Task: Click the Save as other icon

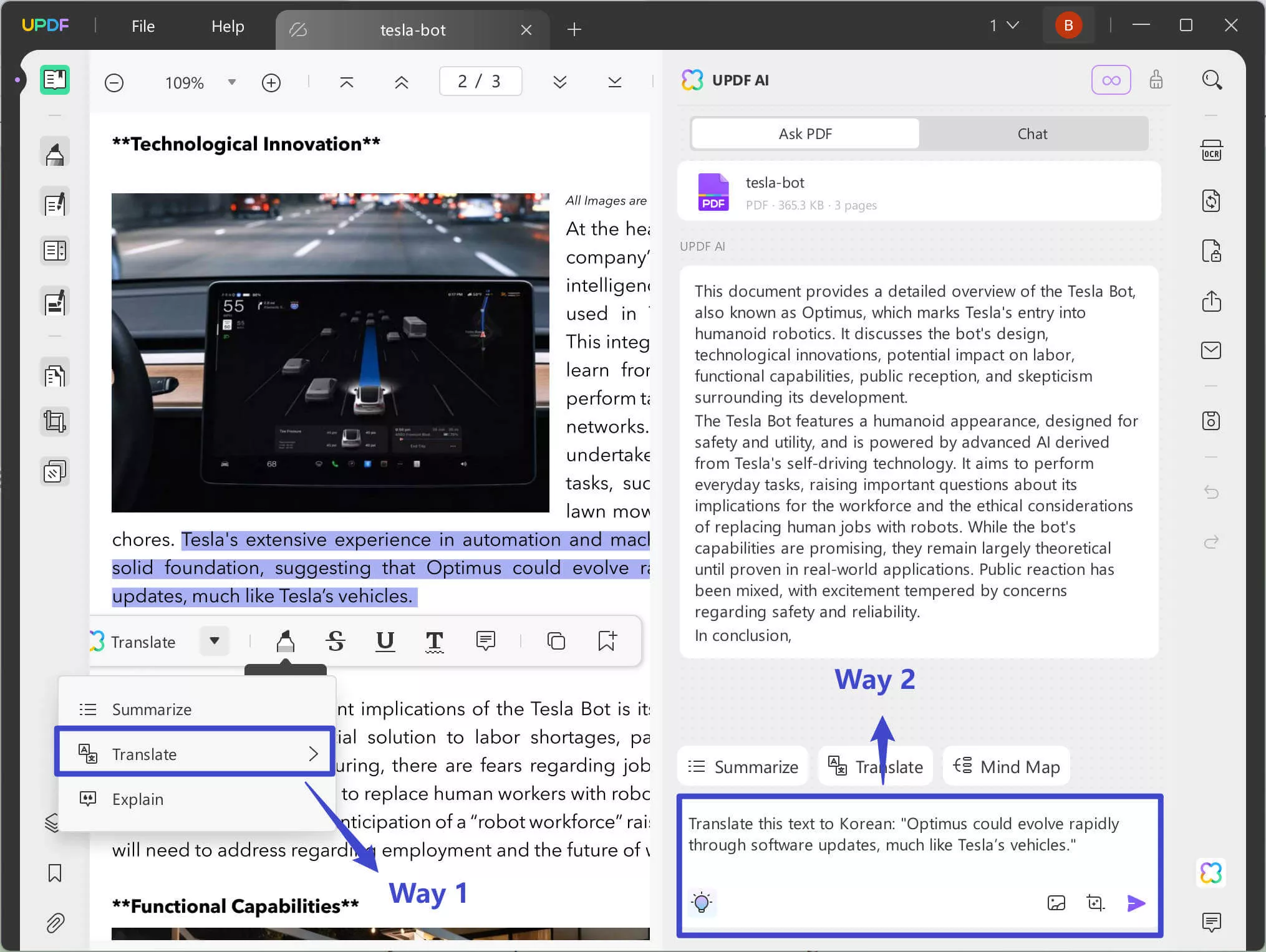Action: pos(1212,421)
